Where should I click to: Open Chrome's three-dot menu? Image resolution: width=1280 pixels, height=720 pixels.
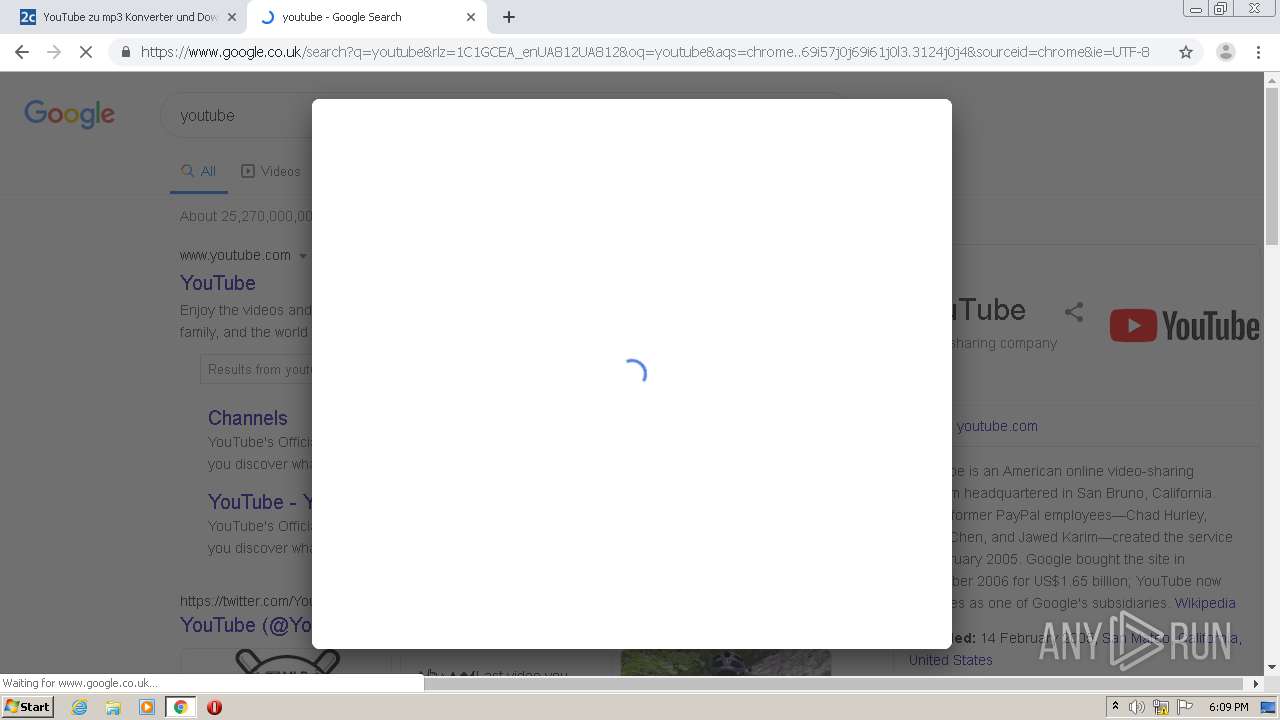coord(1258,52)
